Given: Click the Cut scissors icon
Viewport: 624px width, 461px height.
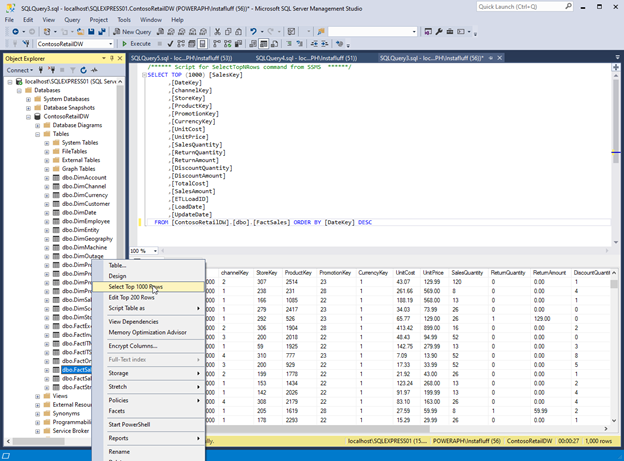Looking at the screenshot, I should tap(217, 32).
